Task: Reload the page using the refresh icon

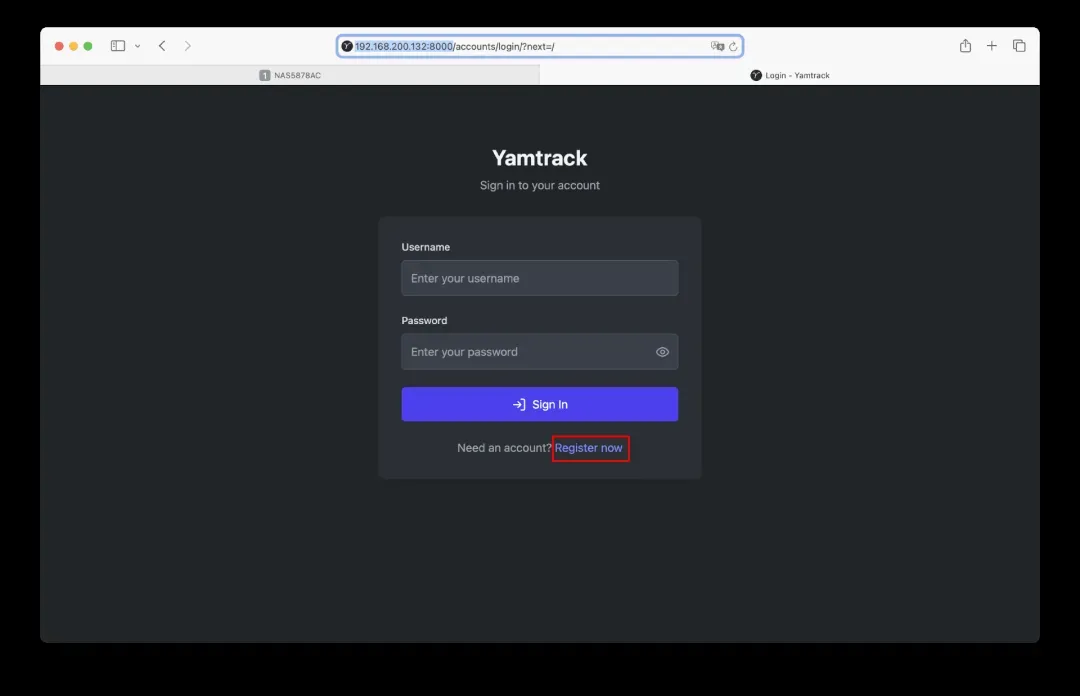Action: click(x=733, y=46)
